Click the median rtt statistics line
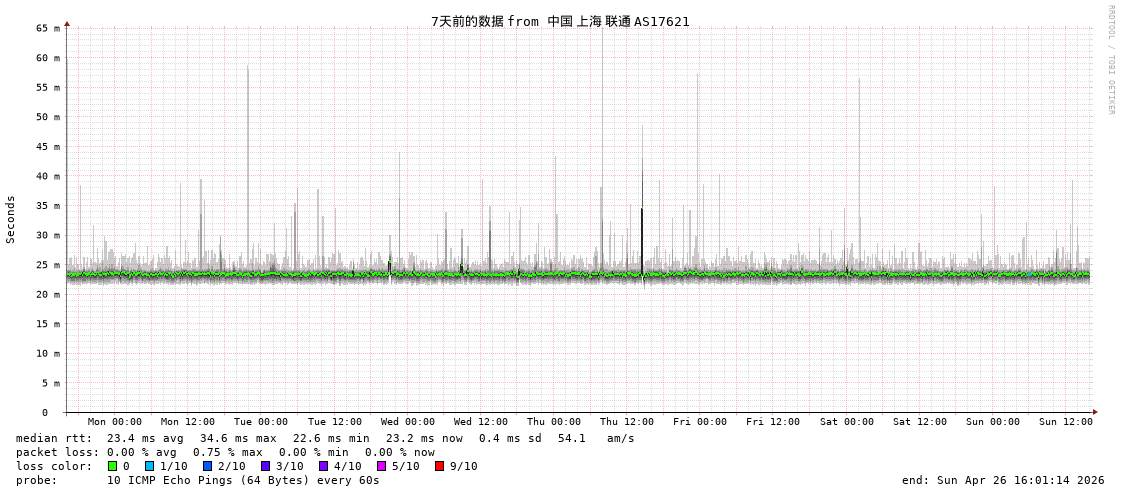Viewport: 1121px width, 494px height. (325, 438)
